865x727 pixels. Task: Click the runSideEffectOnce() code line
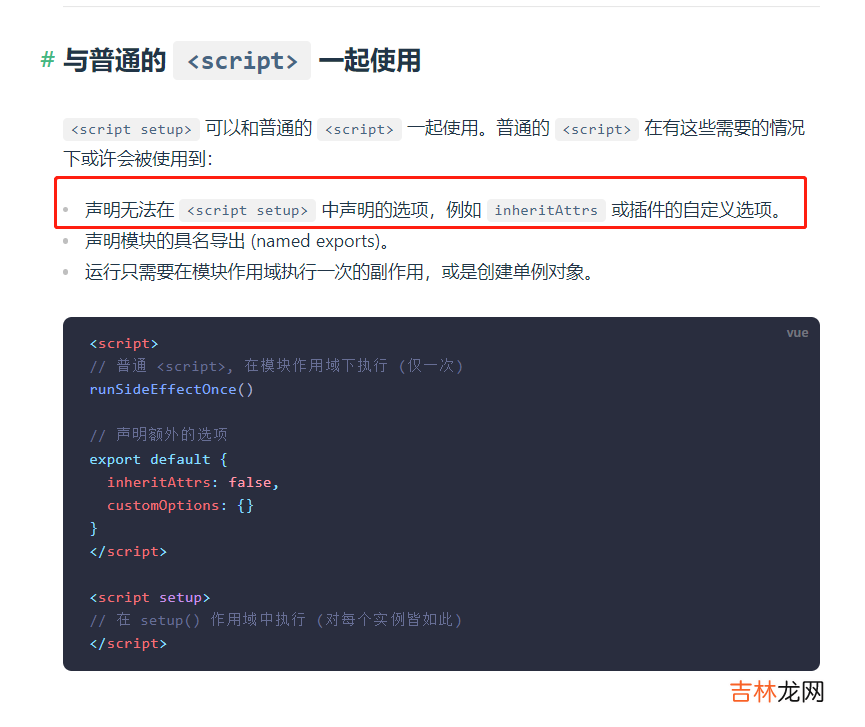point(171,389)
